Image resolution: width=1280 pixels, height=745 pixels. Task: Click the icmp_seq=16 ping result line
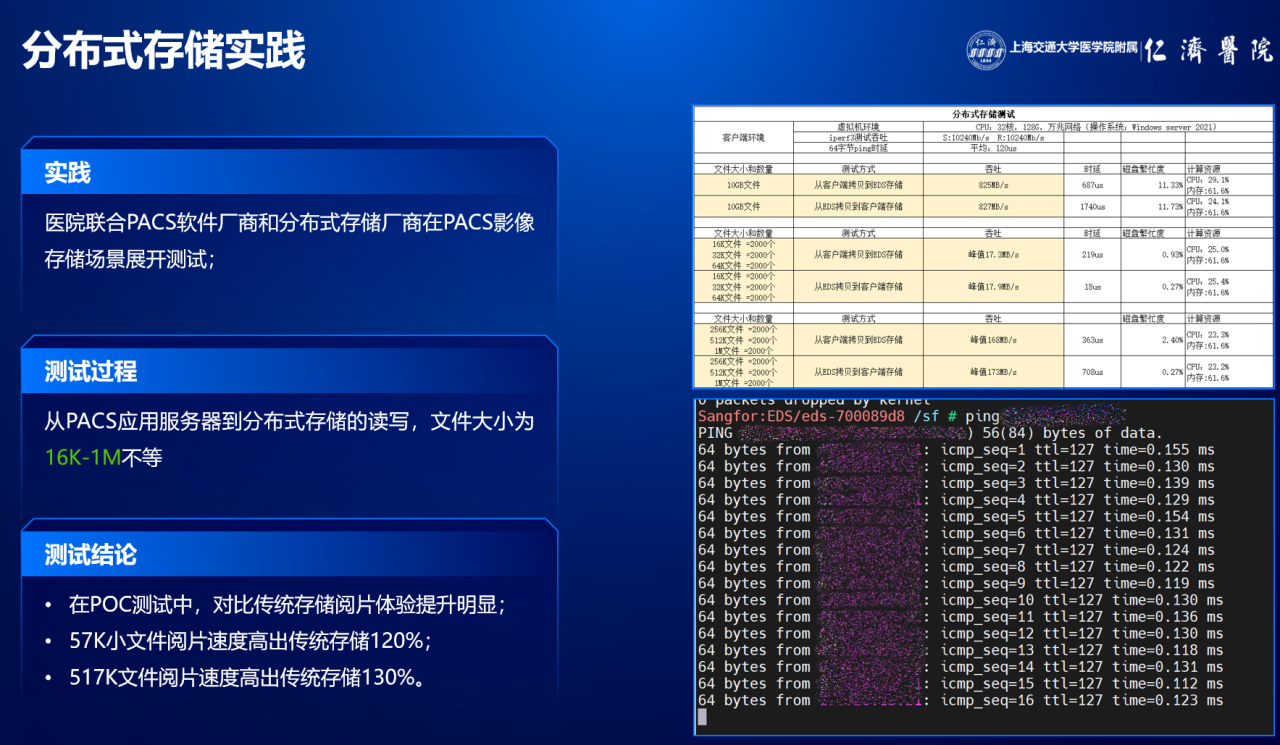point(960,700)
